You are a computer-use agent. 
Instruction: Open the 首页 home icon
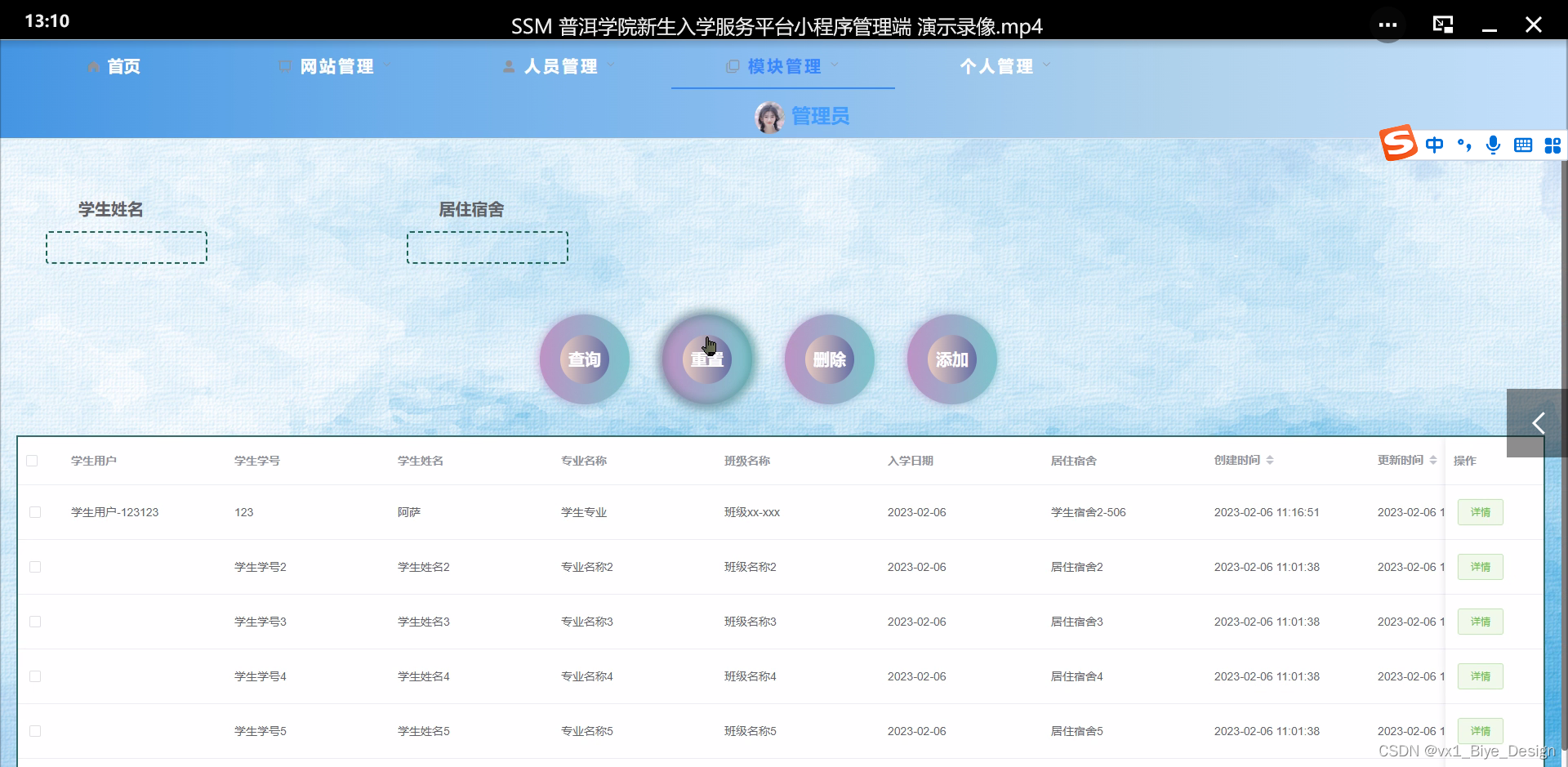point(93,66)
